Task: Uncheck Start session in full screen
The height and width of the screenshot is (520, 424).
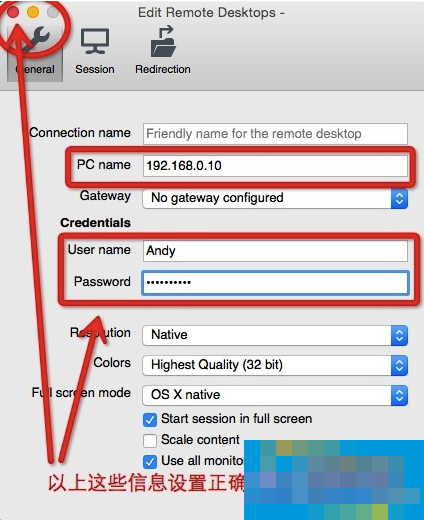Action: point(150,420)
